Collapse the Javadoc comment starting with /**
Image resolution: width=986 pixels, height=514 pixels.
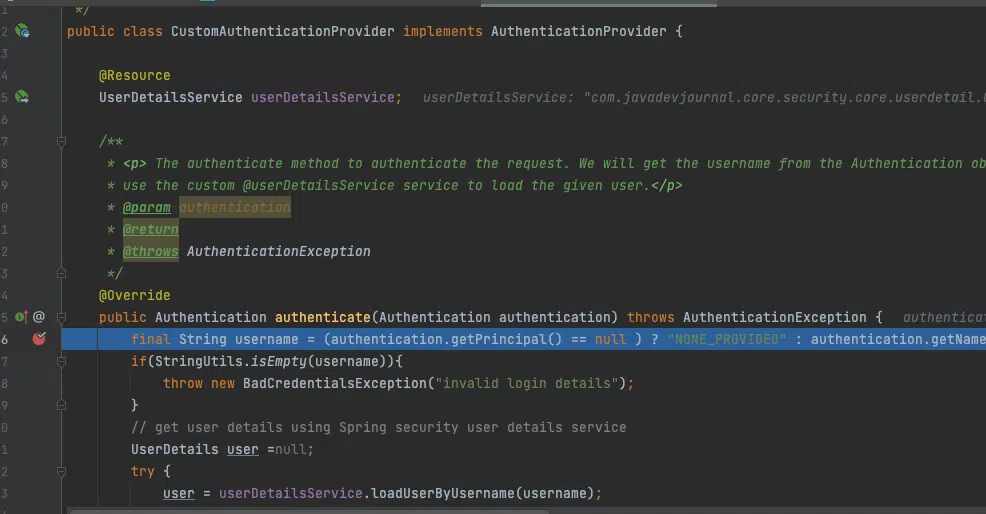pyautogui.click(x=61, y=142)
